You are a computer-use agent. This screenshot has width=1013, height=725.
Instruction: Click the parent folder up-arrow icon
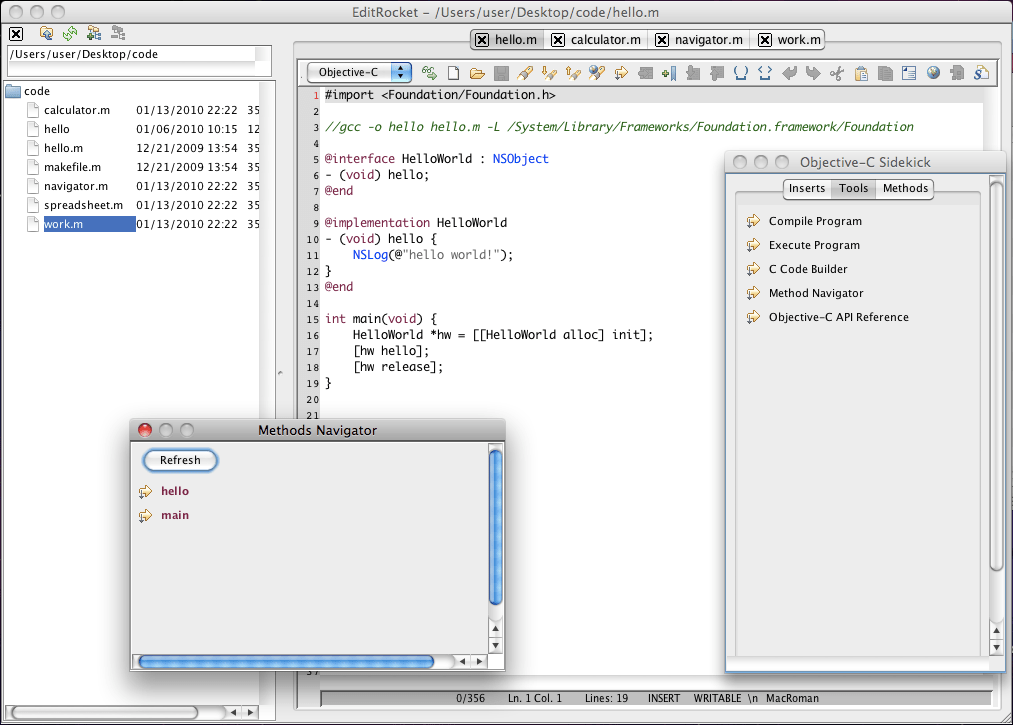[x=46, y=33]
